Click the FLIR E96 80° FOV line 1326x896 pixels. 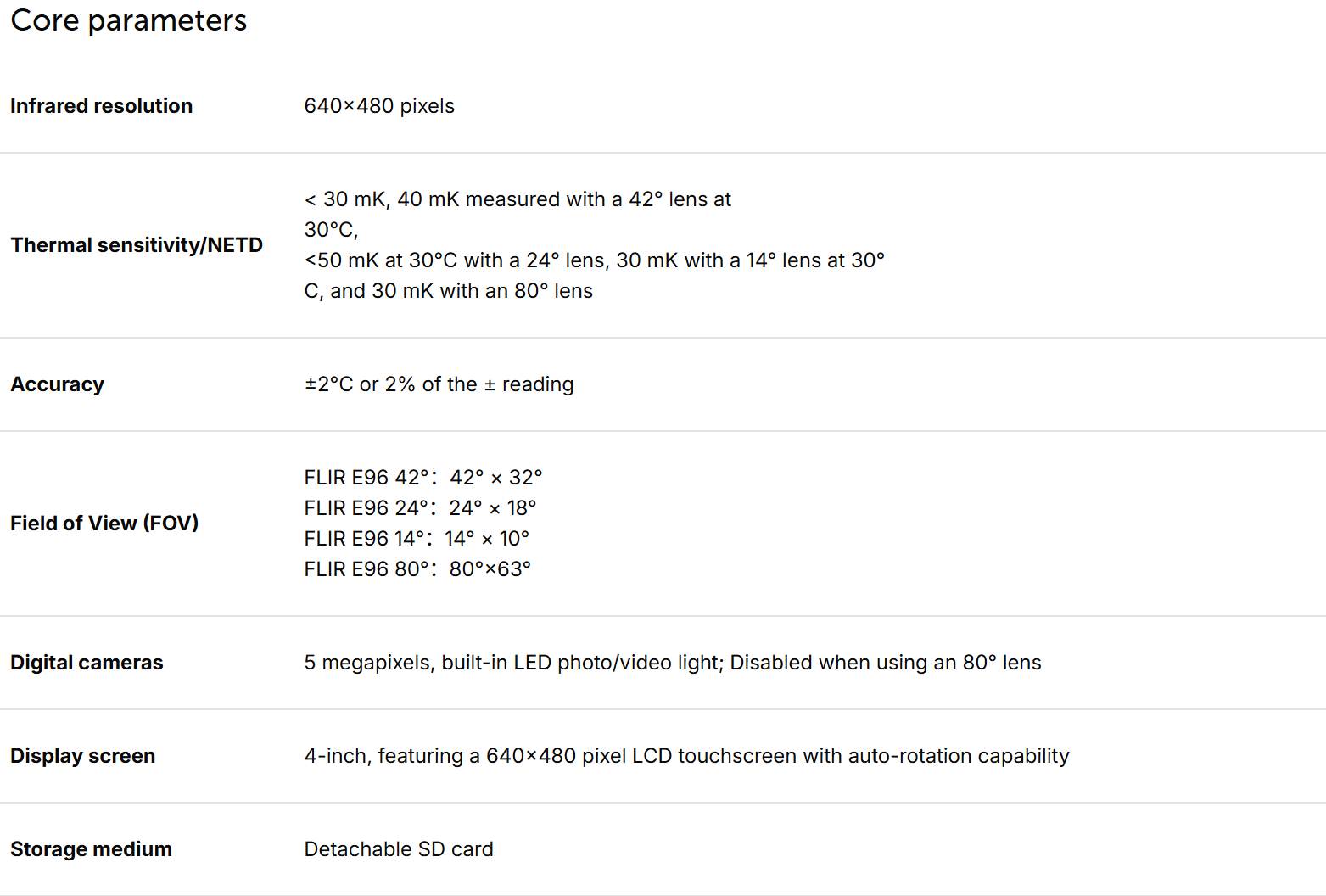(x=417, y=569)
